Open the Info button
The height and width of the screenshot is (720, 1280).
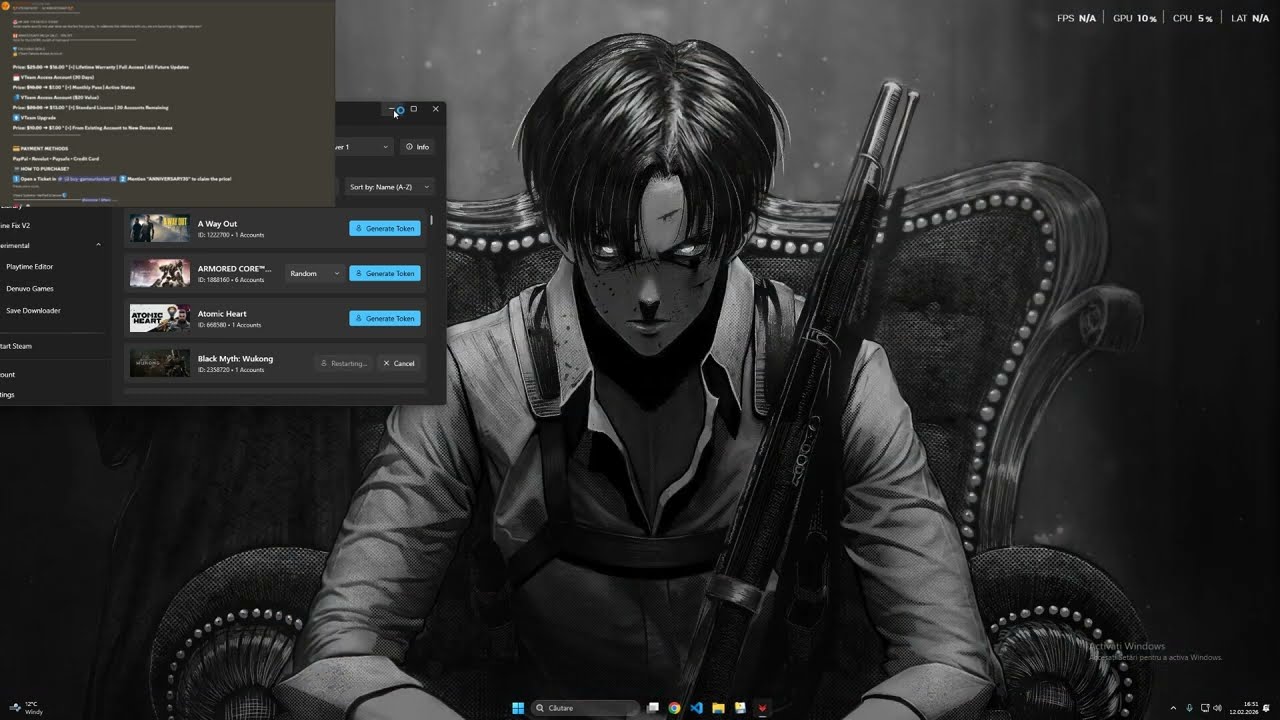point(418,147)
